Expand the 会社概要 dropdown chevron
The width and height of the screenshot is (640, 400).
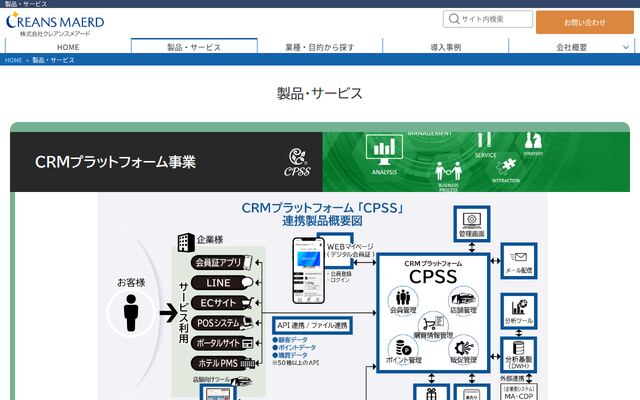pyautogui.click(x=626, y=47)
